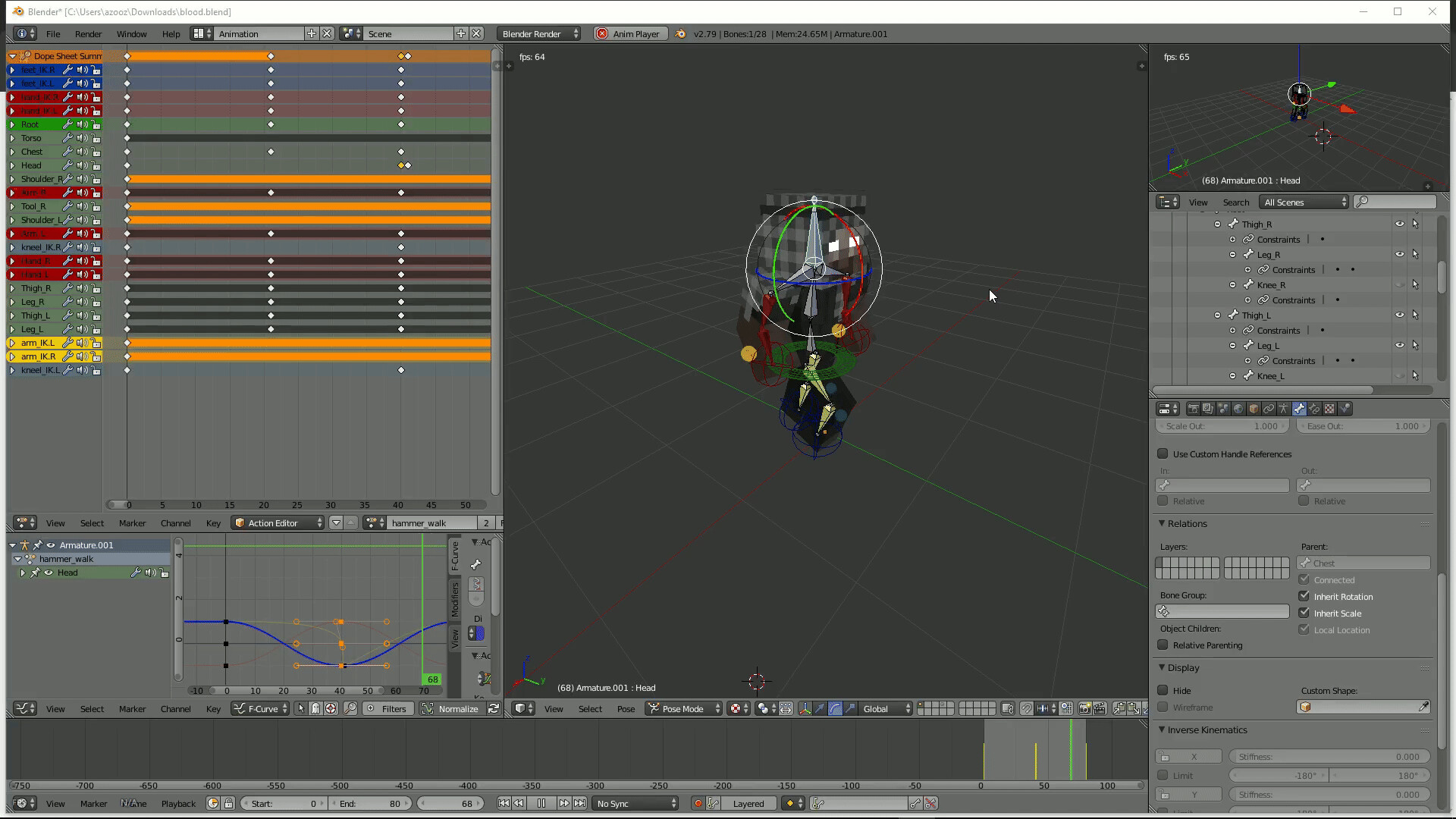The width and height of the screenshot is (1456, 819).
Task: Select the Render properties camera icon
Action: point(1194,409)
